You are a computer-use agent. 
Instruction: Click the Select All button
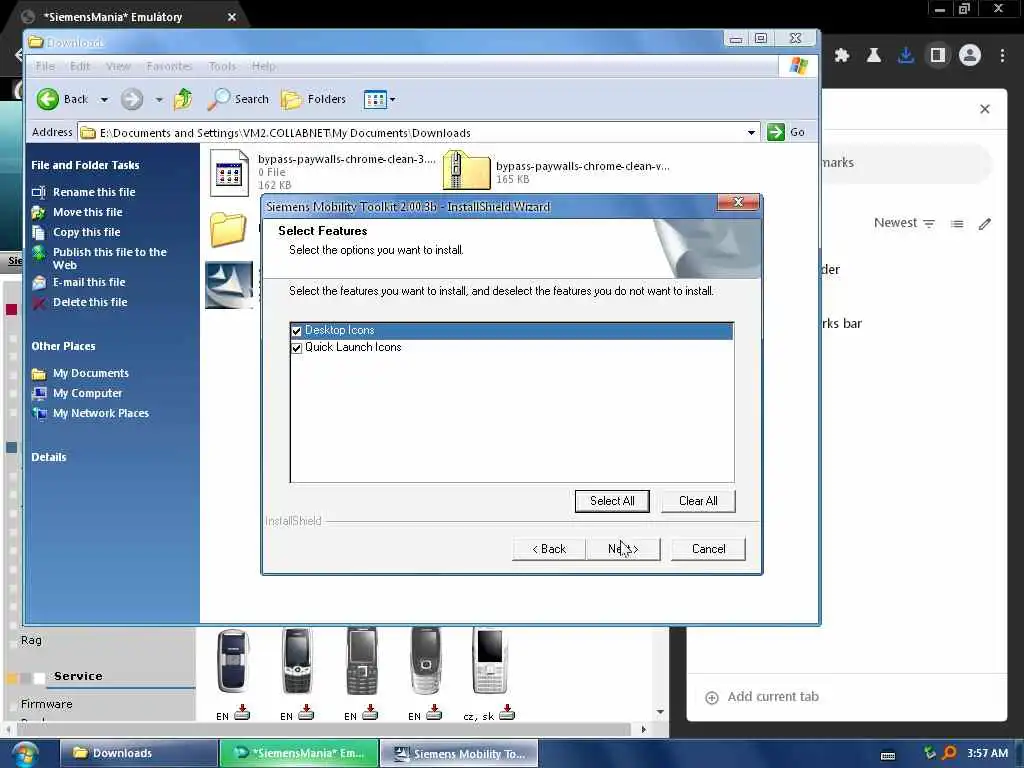612,501
